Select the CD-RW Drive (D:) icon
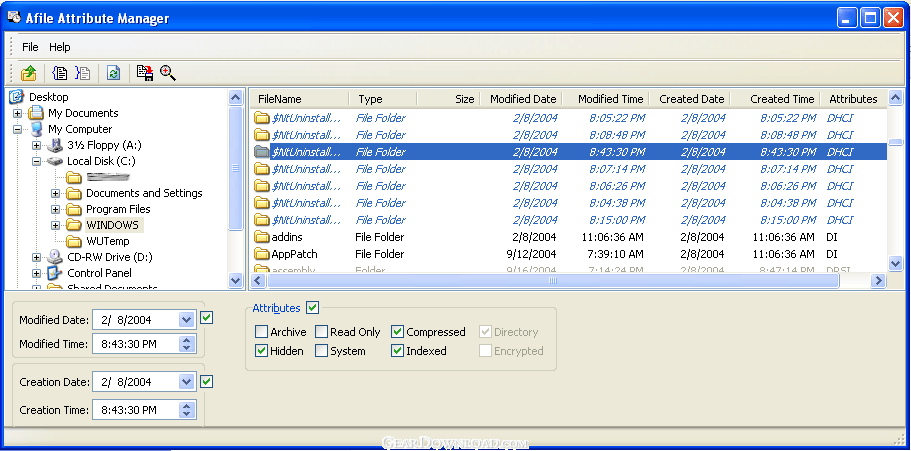Image resolution: width=911 pixels, height=451 pixels. coord(55,257)
